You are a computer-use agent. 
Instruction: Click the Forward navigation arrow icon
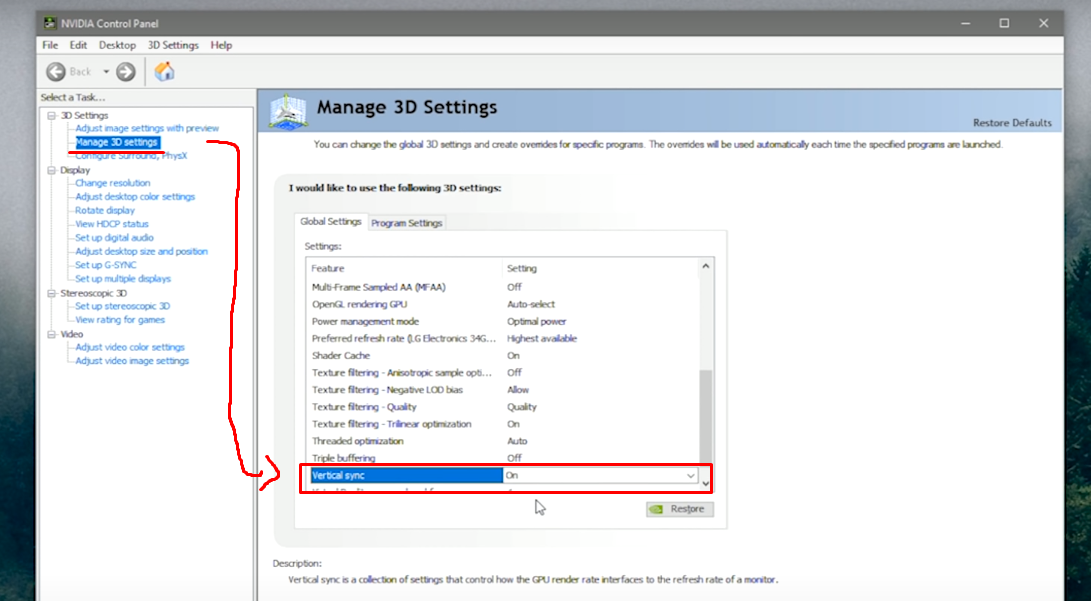point(125,71)
